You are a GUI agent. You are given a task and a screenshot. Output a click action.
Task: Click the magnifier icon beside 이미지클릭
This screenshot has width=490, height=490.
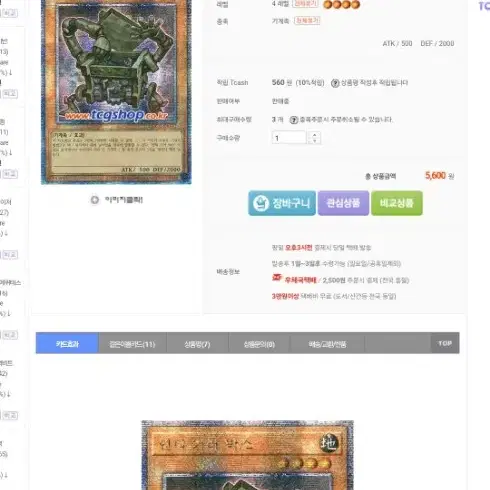[95, 200]
